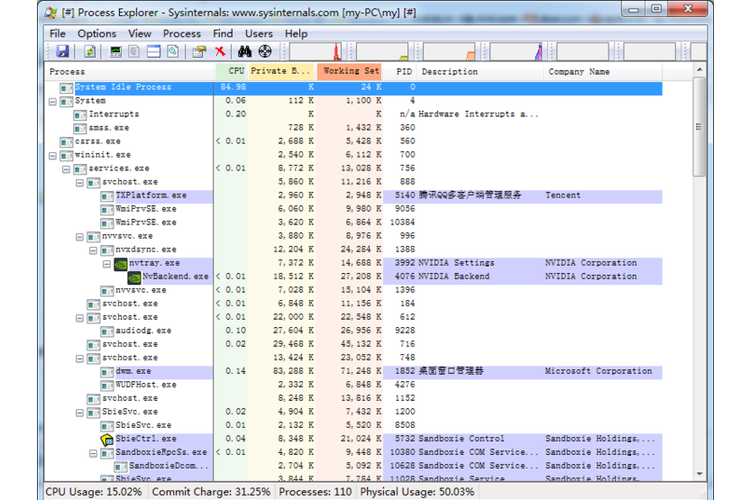750x500 pixels.
Task: Click the icon beside TXPlatform.exe
Action: click(107, 196)
